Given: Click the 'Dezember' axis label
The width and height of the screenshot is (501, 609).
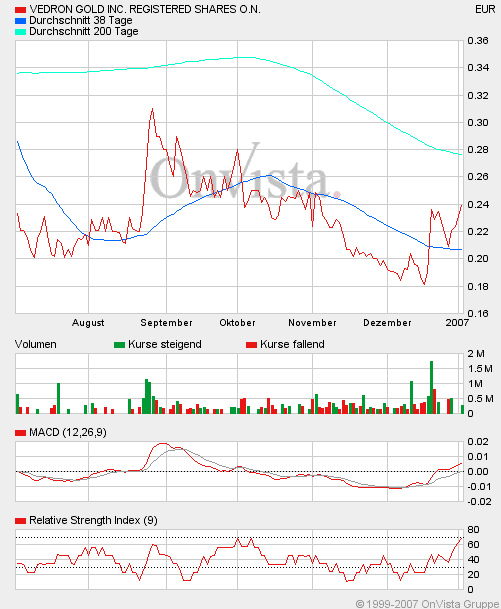Looking at the screenshot, I should click(387, 323).
